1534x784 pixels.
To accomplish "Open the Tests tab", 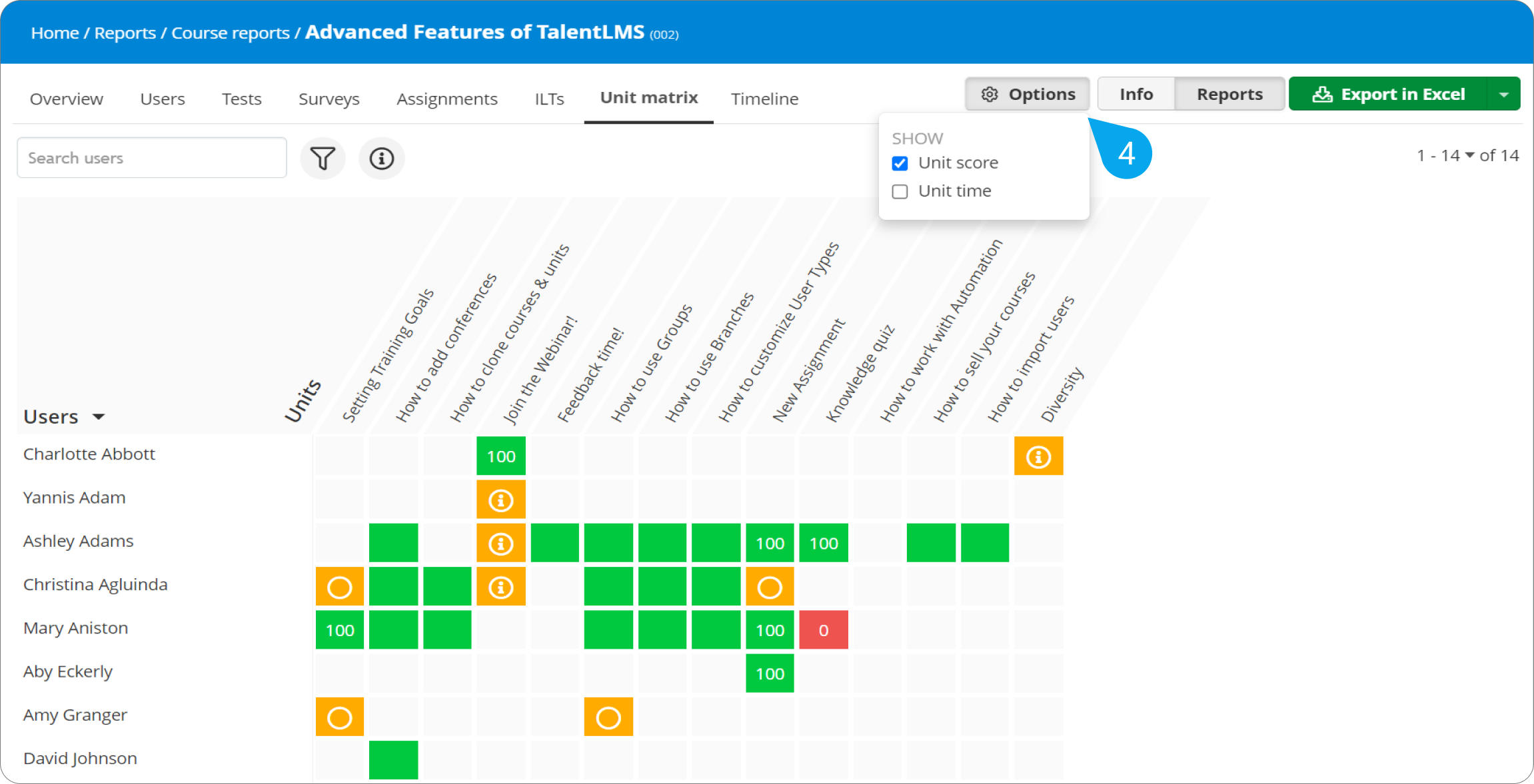I will (241, 99).
